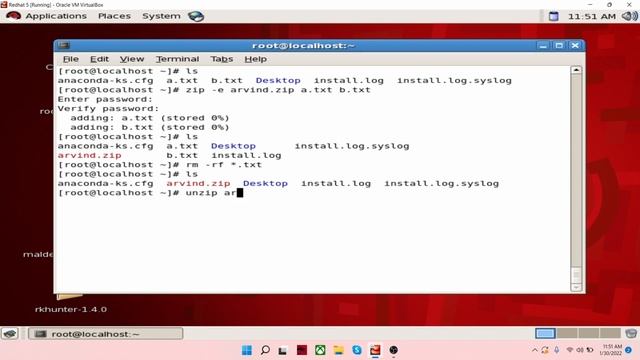Minimize the VirtualBox host window
The height and width of the screenshot is (360, 640).
(x=590, y=4)
